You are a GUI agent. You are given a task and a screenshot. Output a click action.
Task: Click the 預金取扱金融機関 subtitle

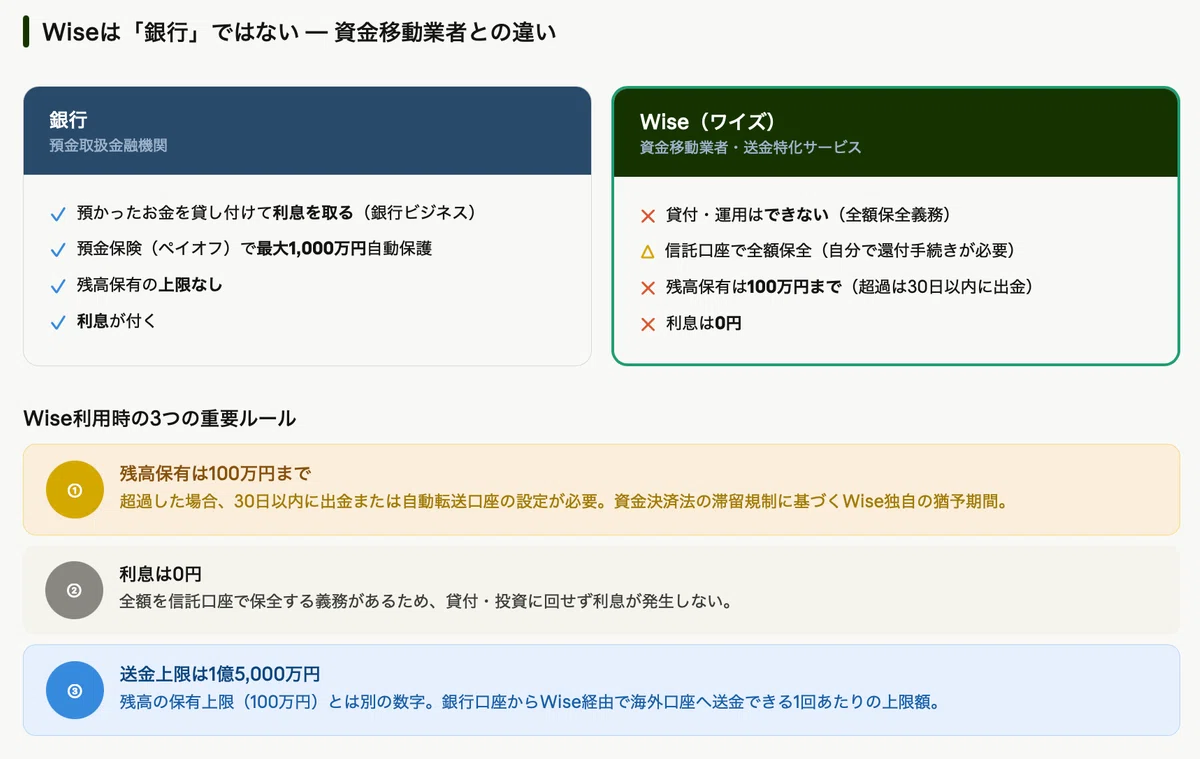108,146
